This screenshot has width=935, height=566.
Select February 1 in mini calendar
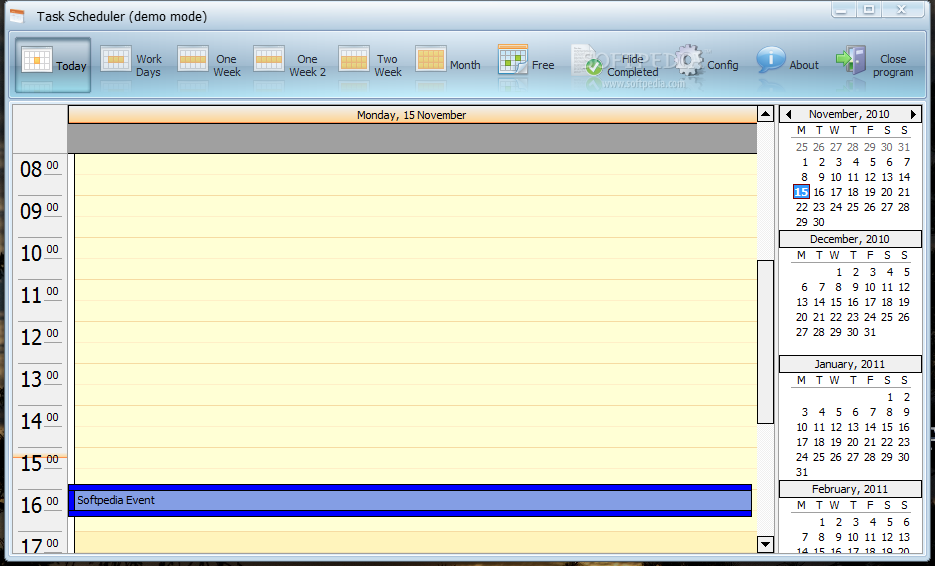tap(822, 522)
